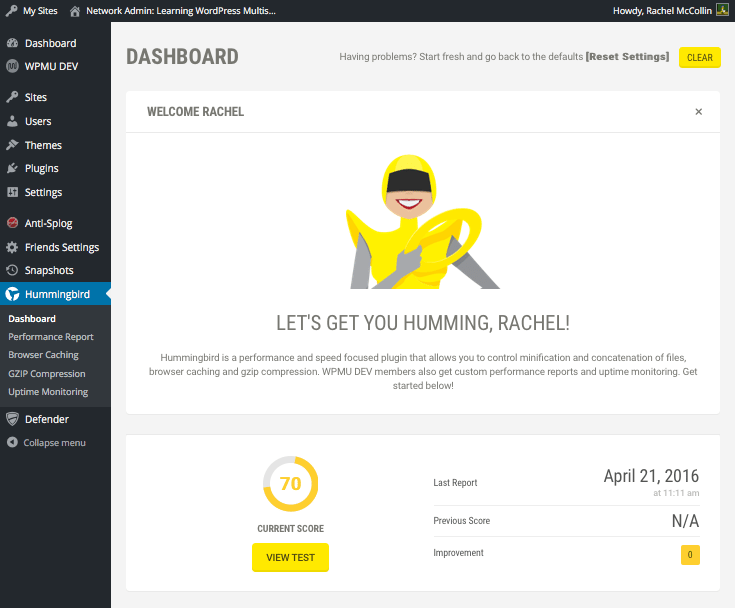
Task: Click the Themes brush icon
Action: coord(13,145)
